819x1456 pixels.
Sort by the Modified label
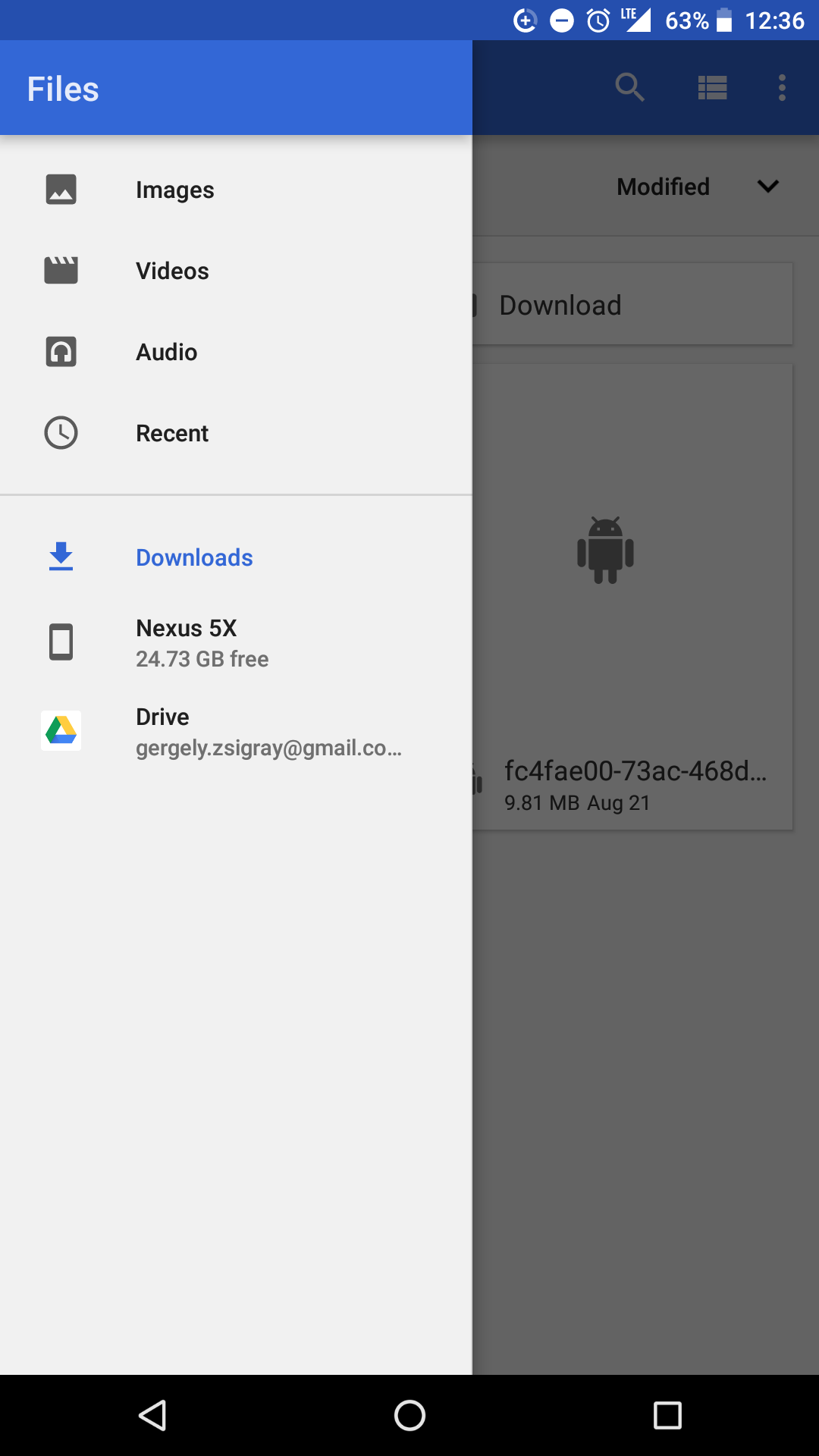pyautogui.click(x=663, y=187)
